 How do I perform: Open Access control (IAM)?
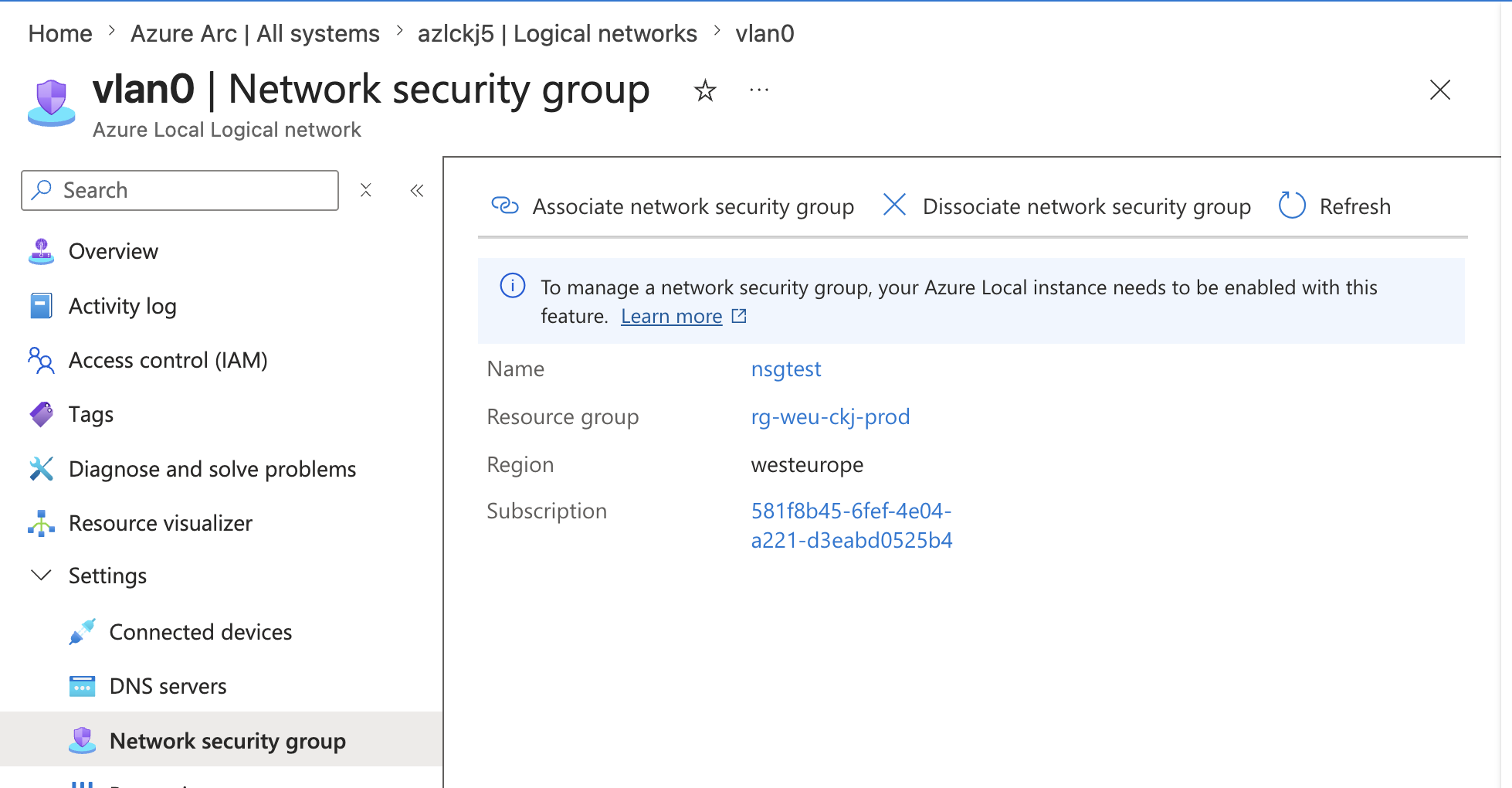click(168, 360)
